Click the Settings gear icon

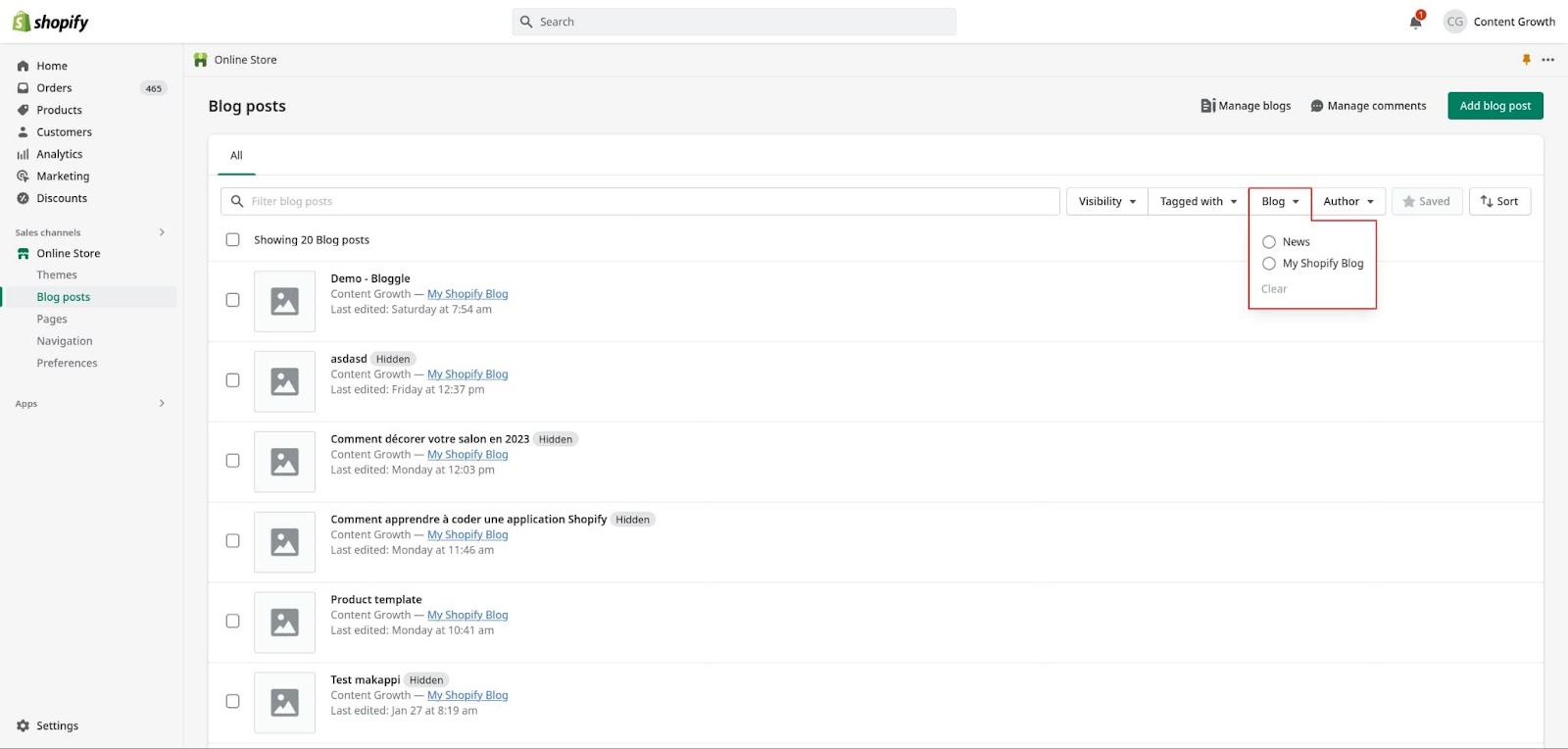(x=23, y=726)
